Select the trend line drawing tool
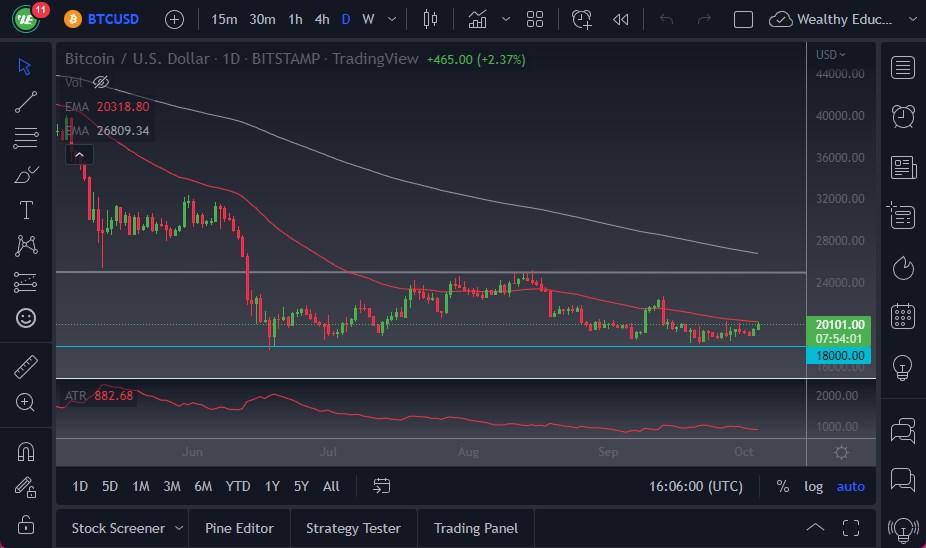This screenshot has width=926, height=548. coord(26,100)
